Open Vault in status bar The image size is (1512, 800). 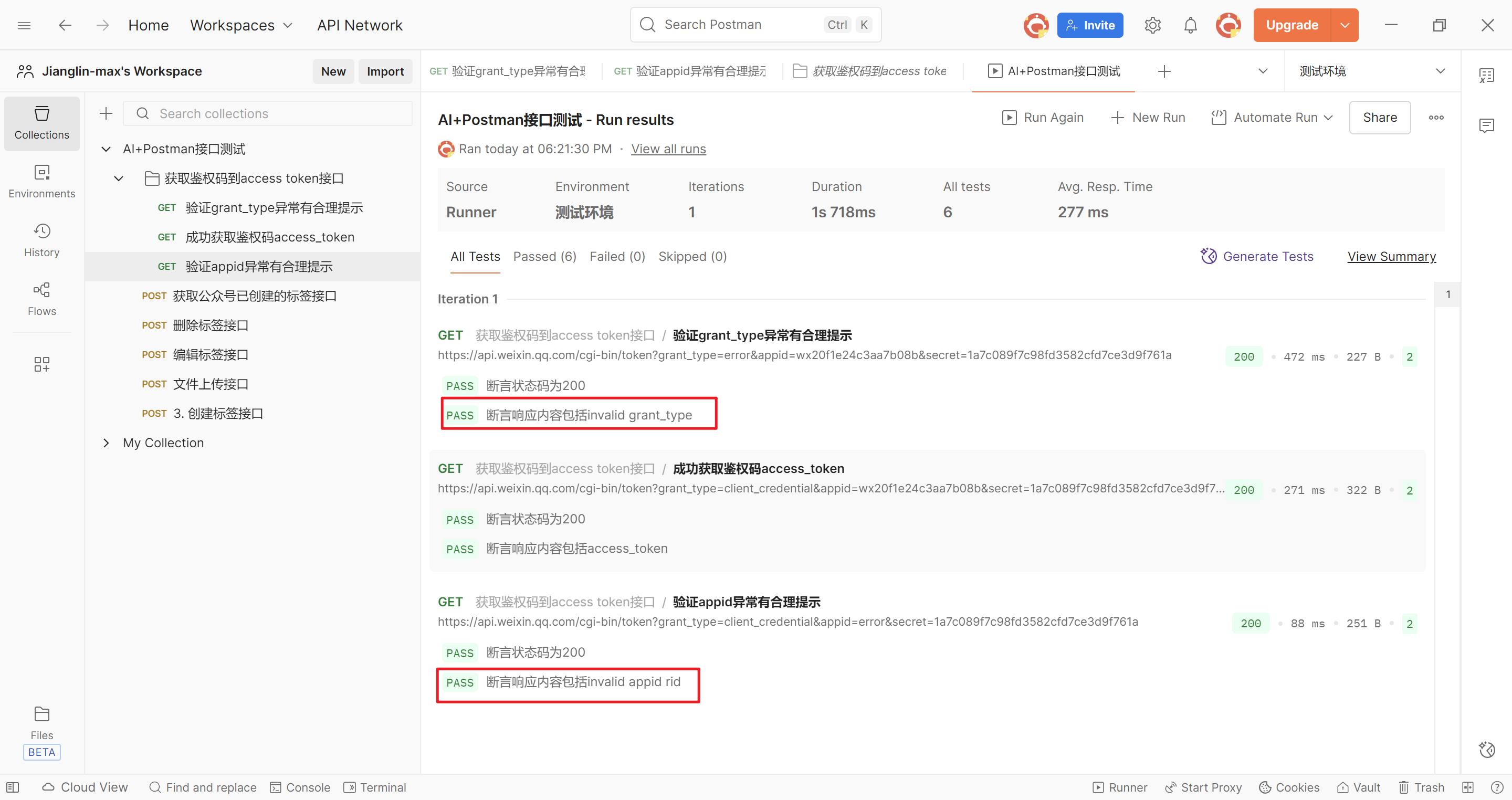click(1358, 787)
